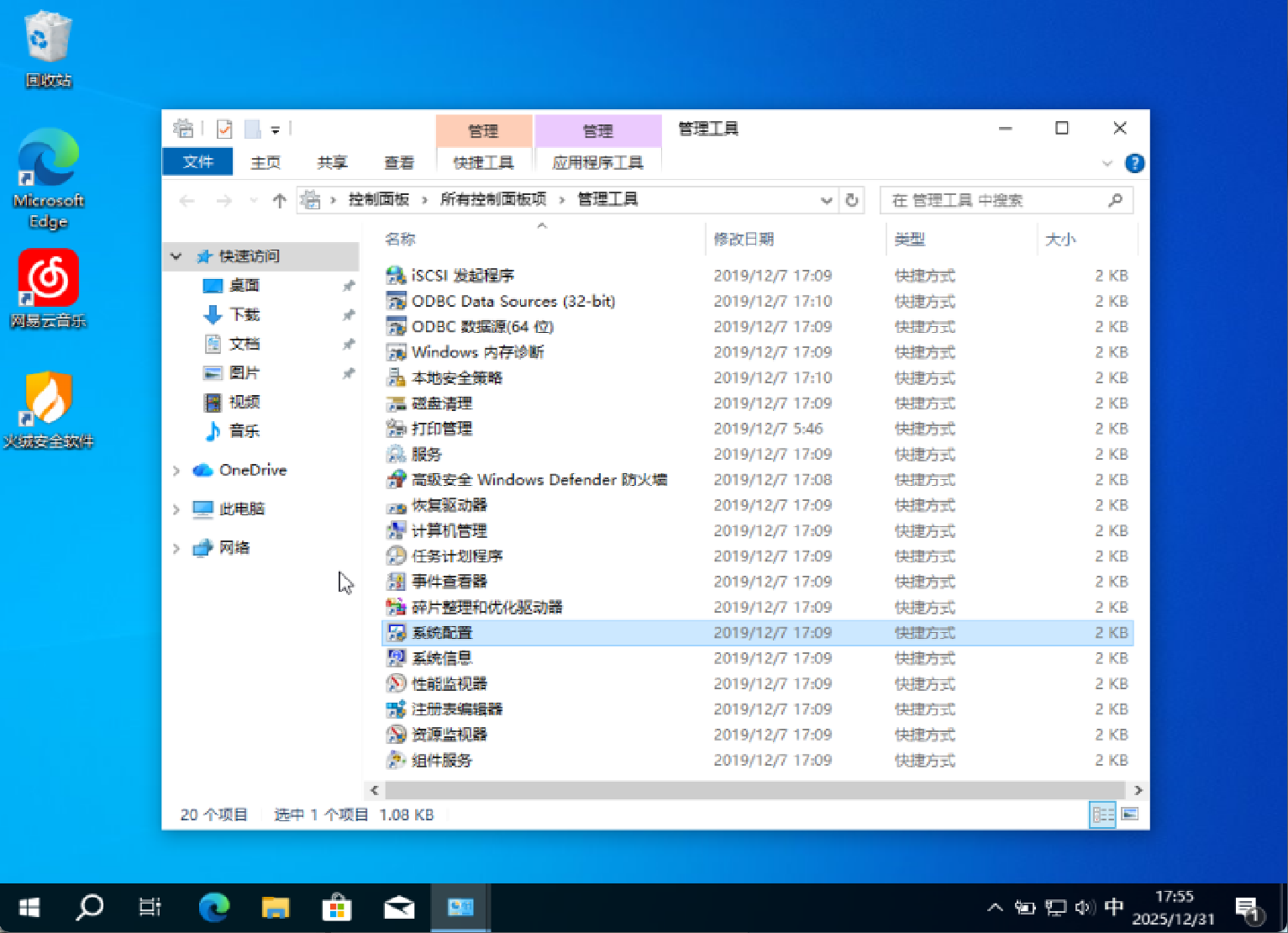The image size is (1288, 933).
Task: Click the Microsoft Store taskbar icon
Action: point(337,908)
